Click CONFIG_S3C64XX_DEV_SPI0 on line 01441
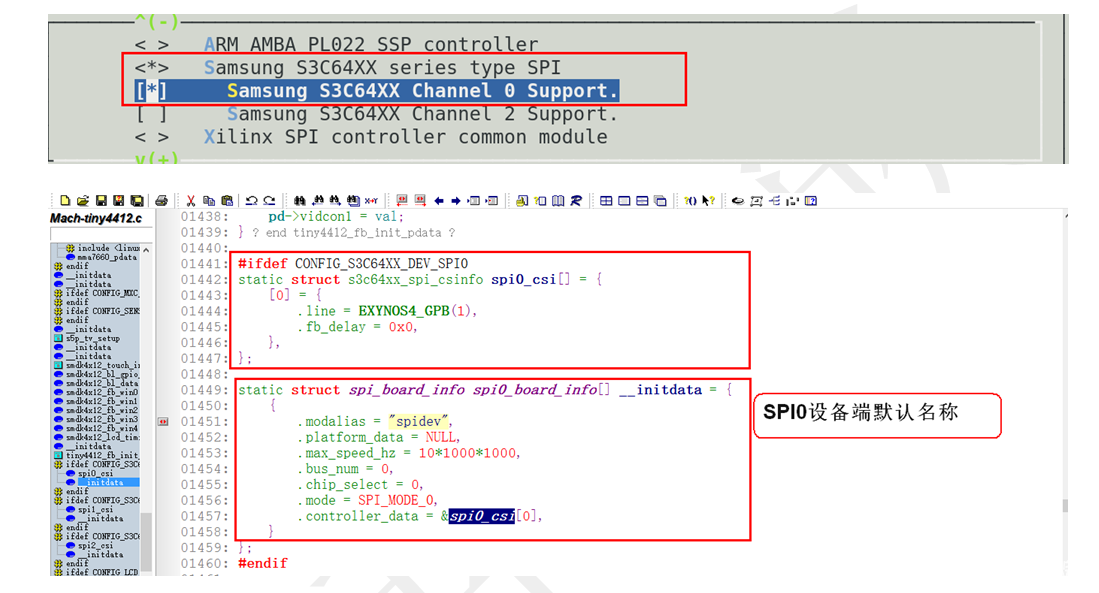The image size is (1099, 593). coord(381,264)
